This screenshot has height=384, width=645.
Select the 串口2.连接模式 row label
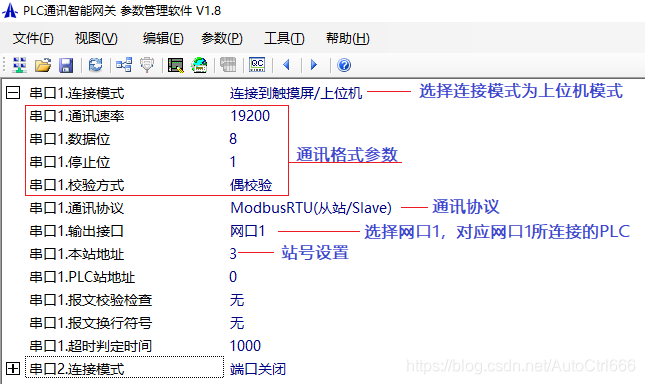pyautogui.click(x=77, y=369)
